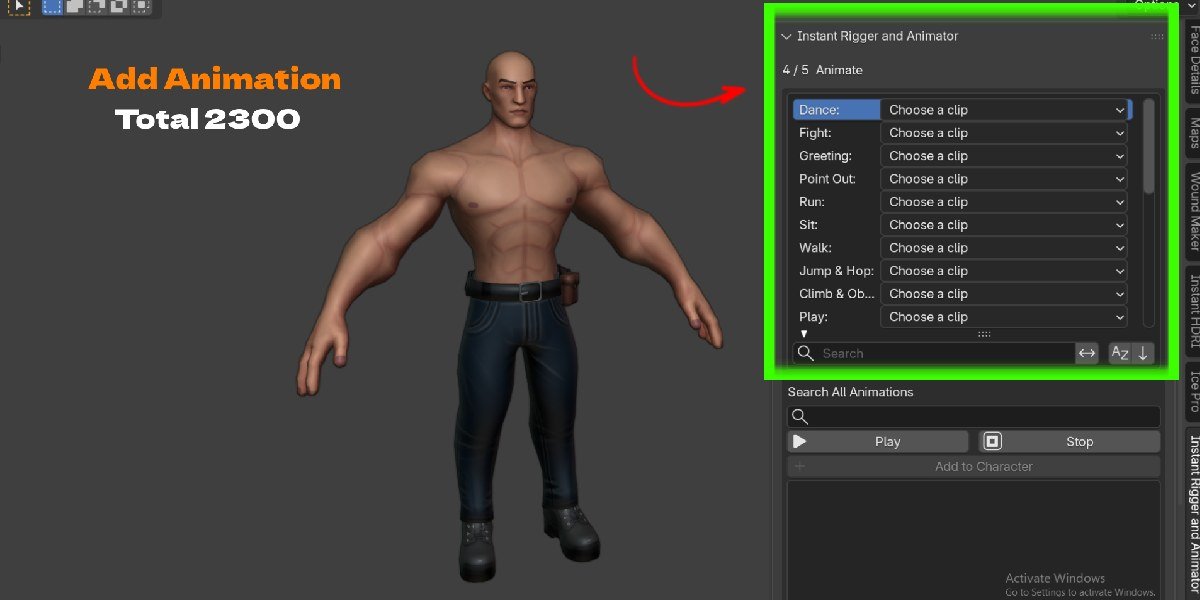Select the Tweak select tool icon

point(18,6)
